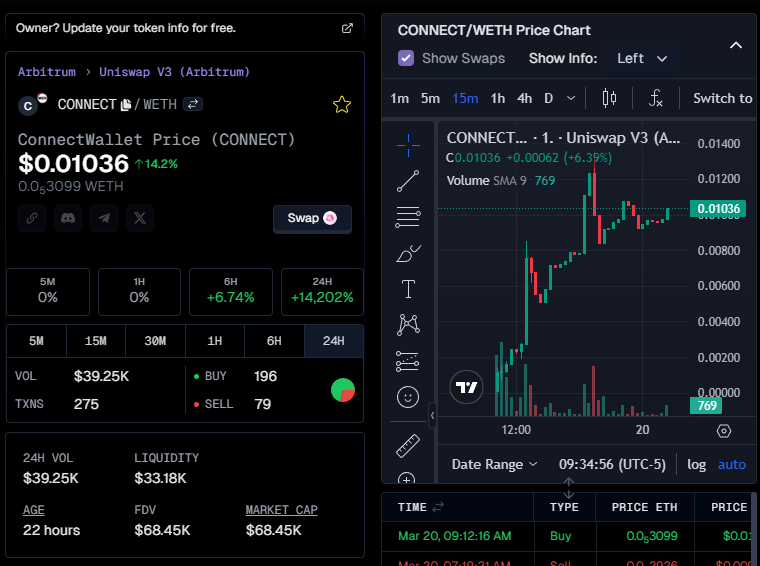This screenshot has height=566, width=760.
Task: Choose the Fibonacci retracement tool
Action: pyautogui.click(x=408, y=216)
